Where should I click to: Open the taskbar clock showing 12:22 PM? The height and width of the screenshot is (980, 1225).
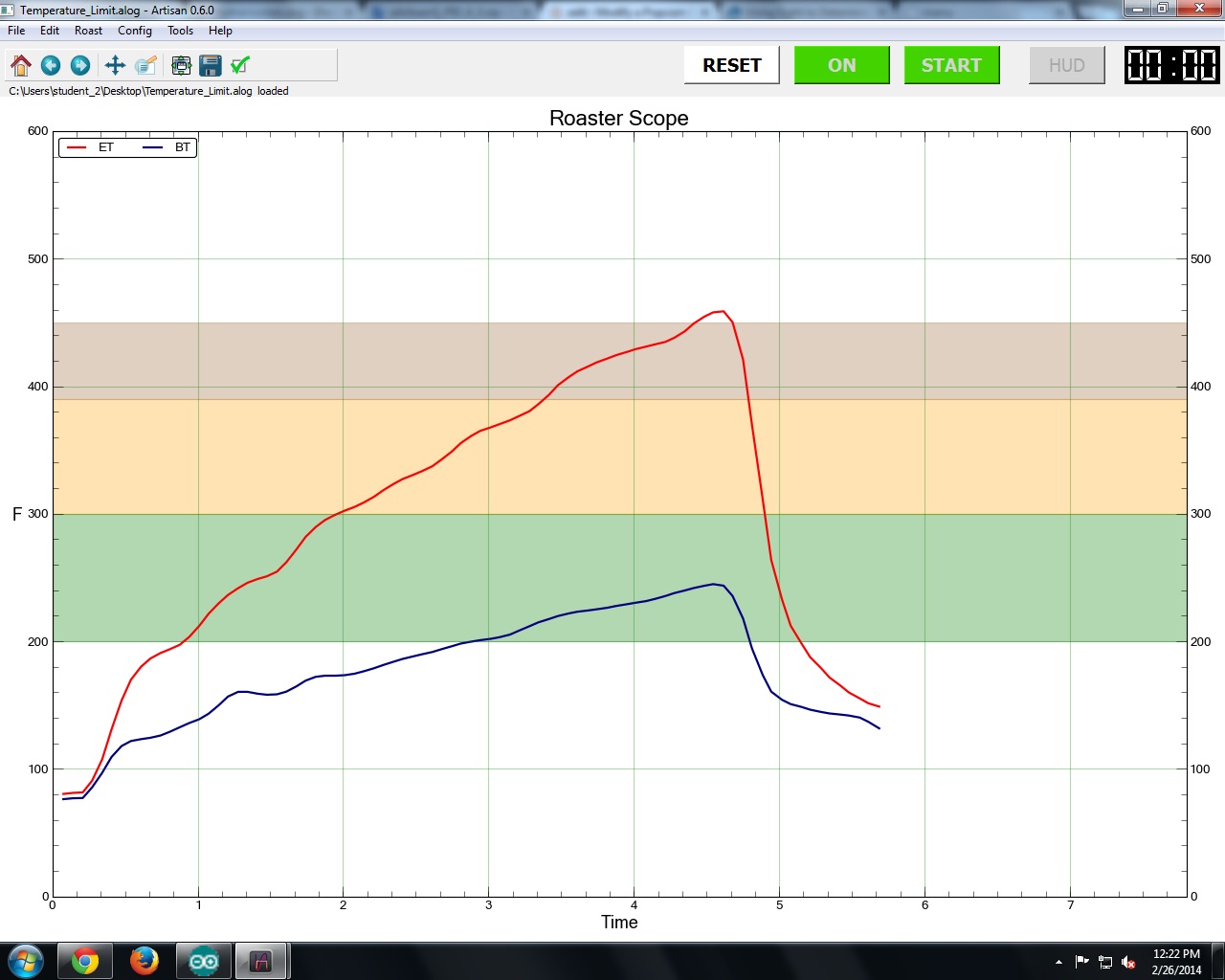[1176, 962]
